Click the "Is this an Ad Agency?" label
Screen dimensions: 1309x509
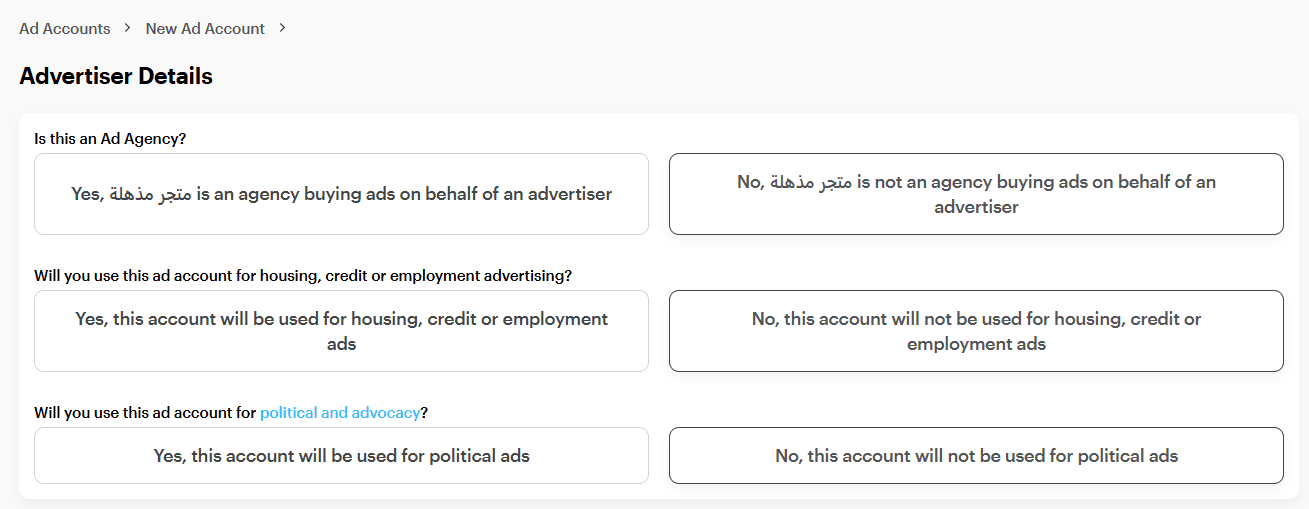tap(110, 139)
